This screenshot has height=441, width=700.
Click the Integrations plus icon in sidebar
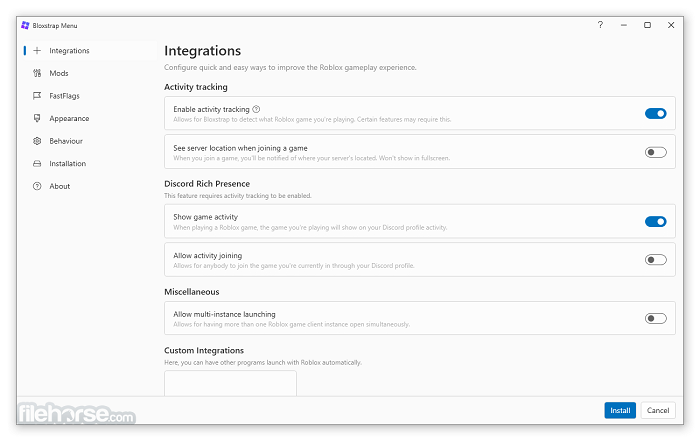tap(37, 50)
